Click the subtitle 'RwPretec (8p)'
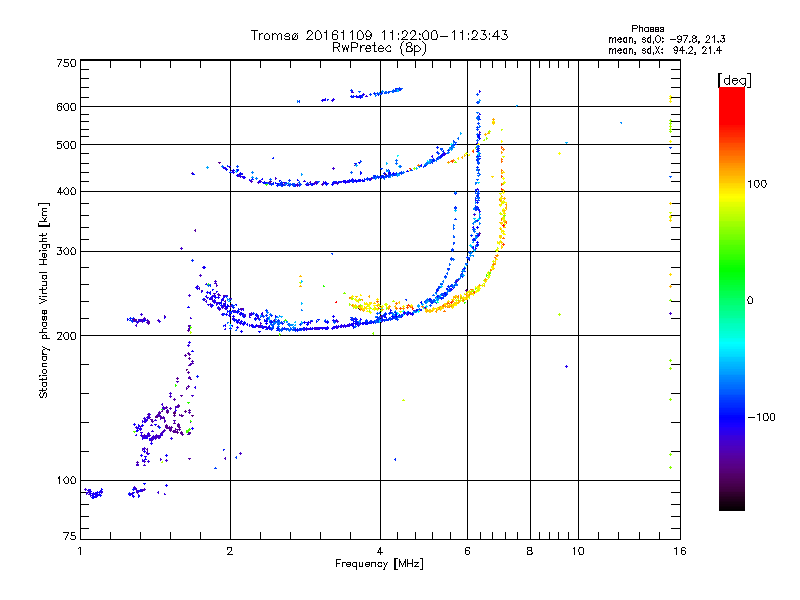 379,48
